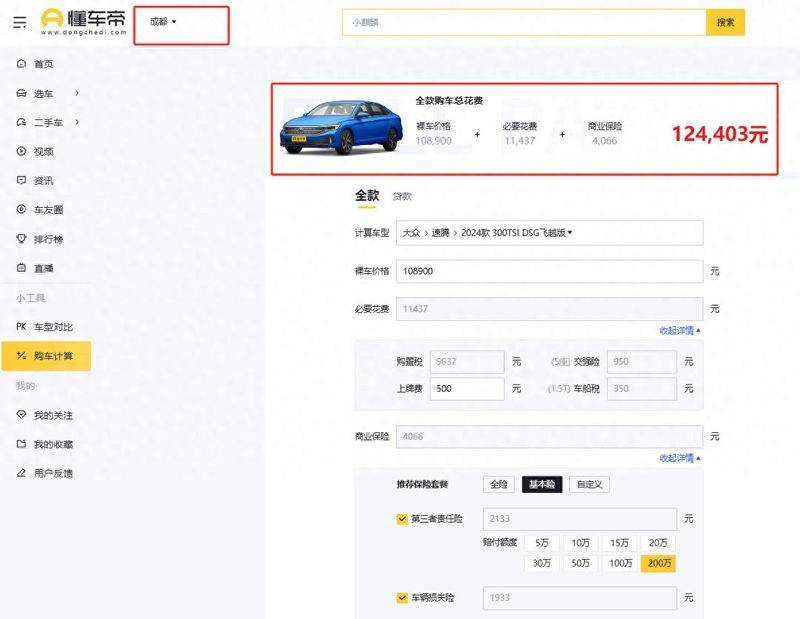Open 我的收藏 in the sidebar
The image size is (800, 619).
click(53, 444)
